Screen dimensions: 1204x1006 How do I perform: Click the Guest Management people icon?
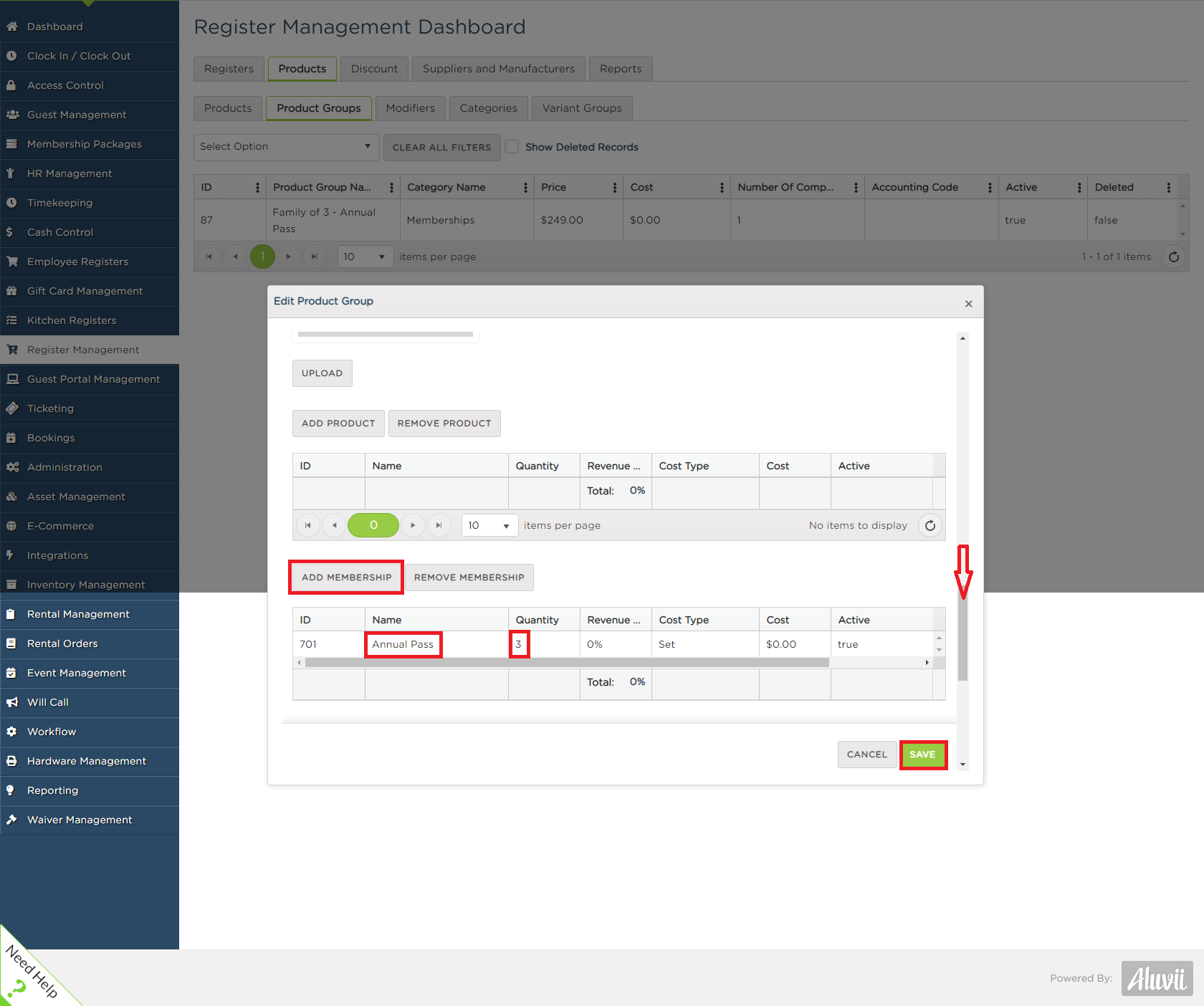[12, 115]
